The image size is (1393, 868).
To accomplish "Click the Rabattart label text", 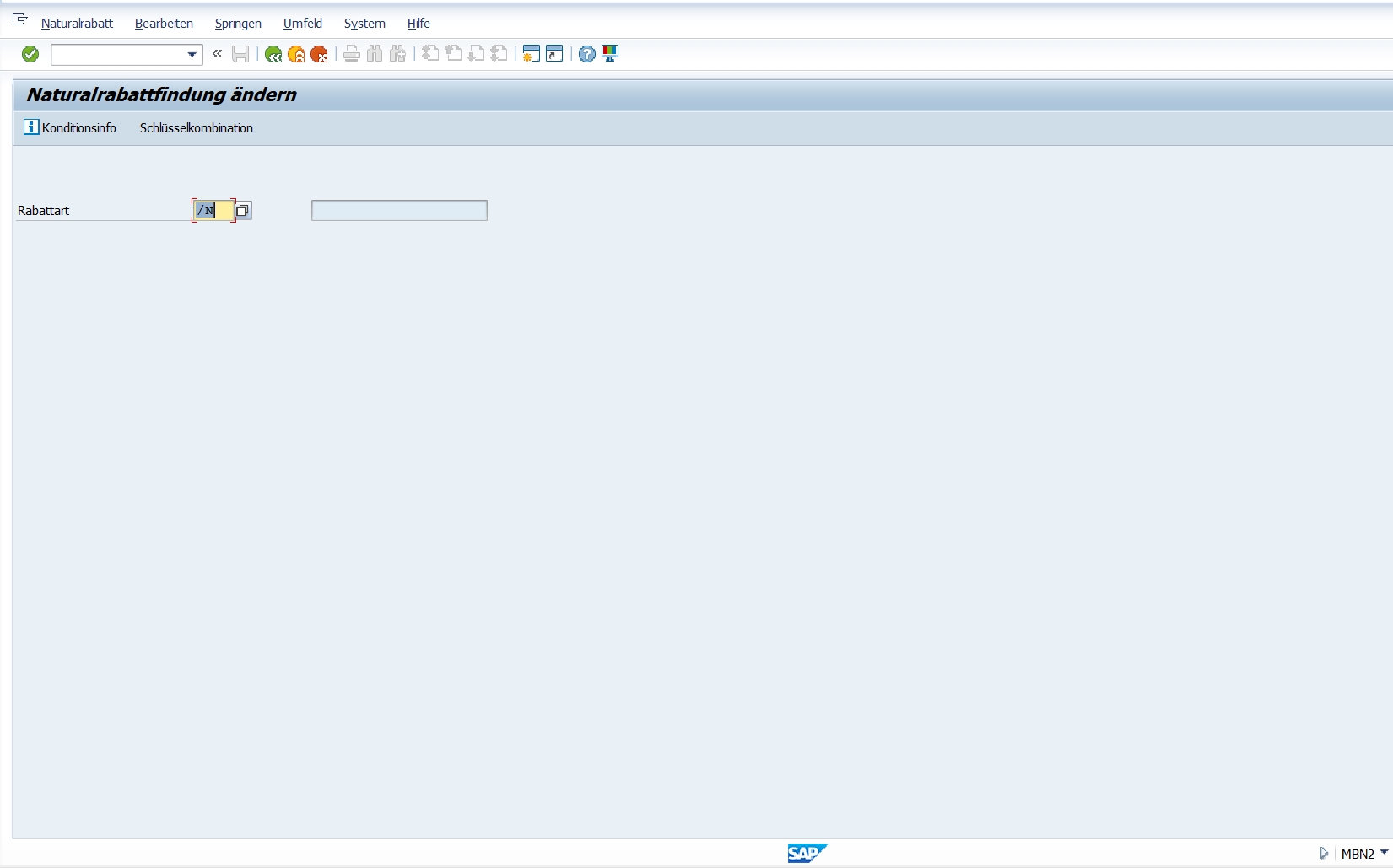I will [44, 211].
